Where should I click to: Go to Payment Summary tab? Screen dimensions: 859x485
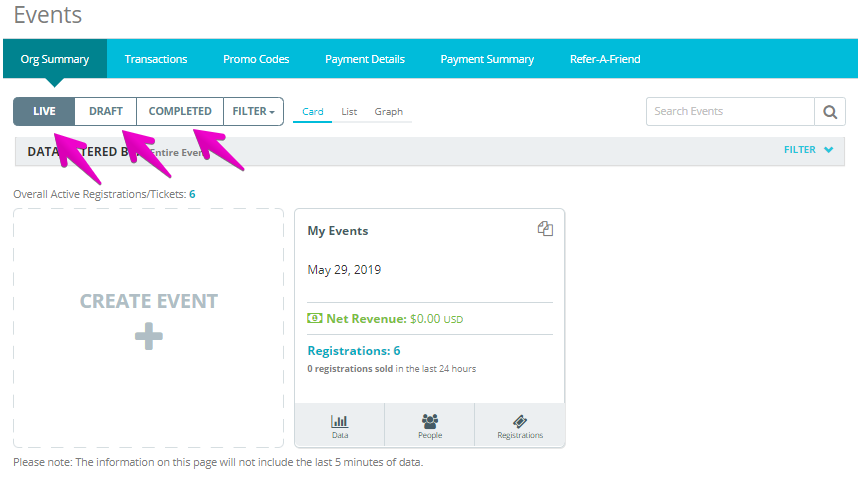point(487,59)
